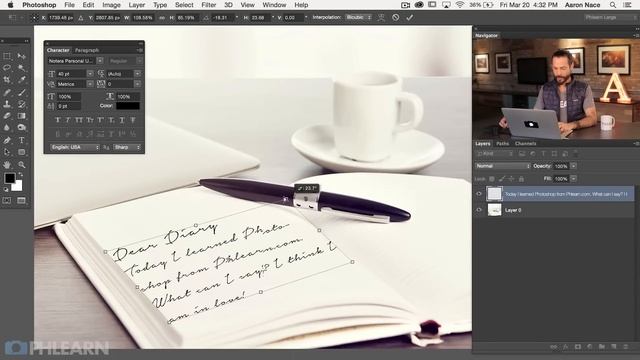Cancel transform with the circle-slash icon
Screen dimensions: 640x360
click(396, 18)
